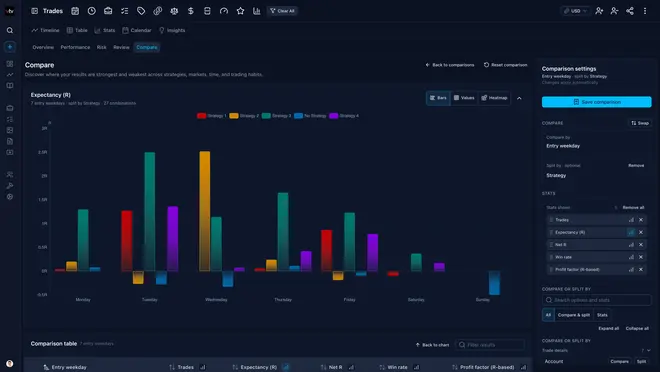The width and height of the screenshot is (660, 372).
Task: Toggle chart icon for Trades stat
Action: [x=631, y=220]
